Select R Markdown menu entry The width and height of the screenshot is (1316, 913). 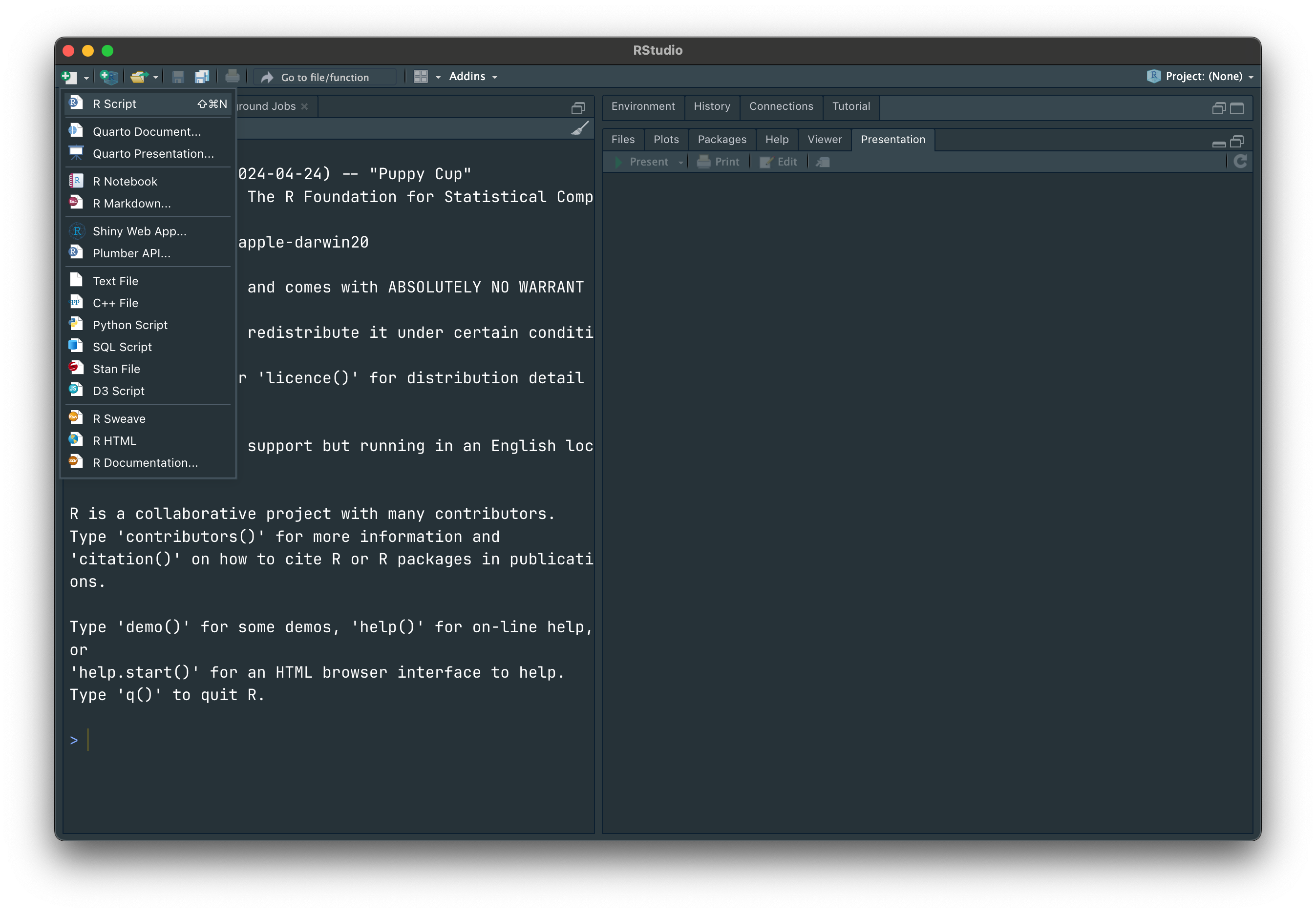[132, 203]
